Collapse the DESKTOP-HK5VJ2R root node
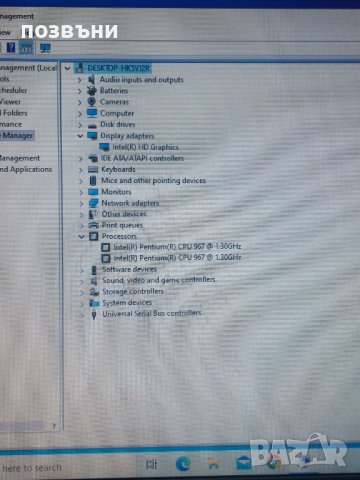Viewport: 360px width, 480px height. (x=68, y=68)
